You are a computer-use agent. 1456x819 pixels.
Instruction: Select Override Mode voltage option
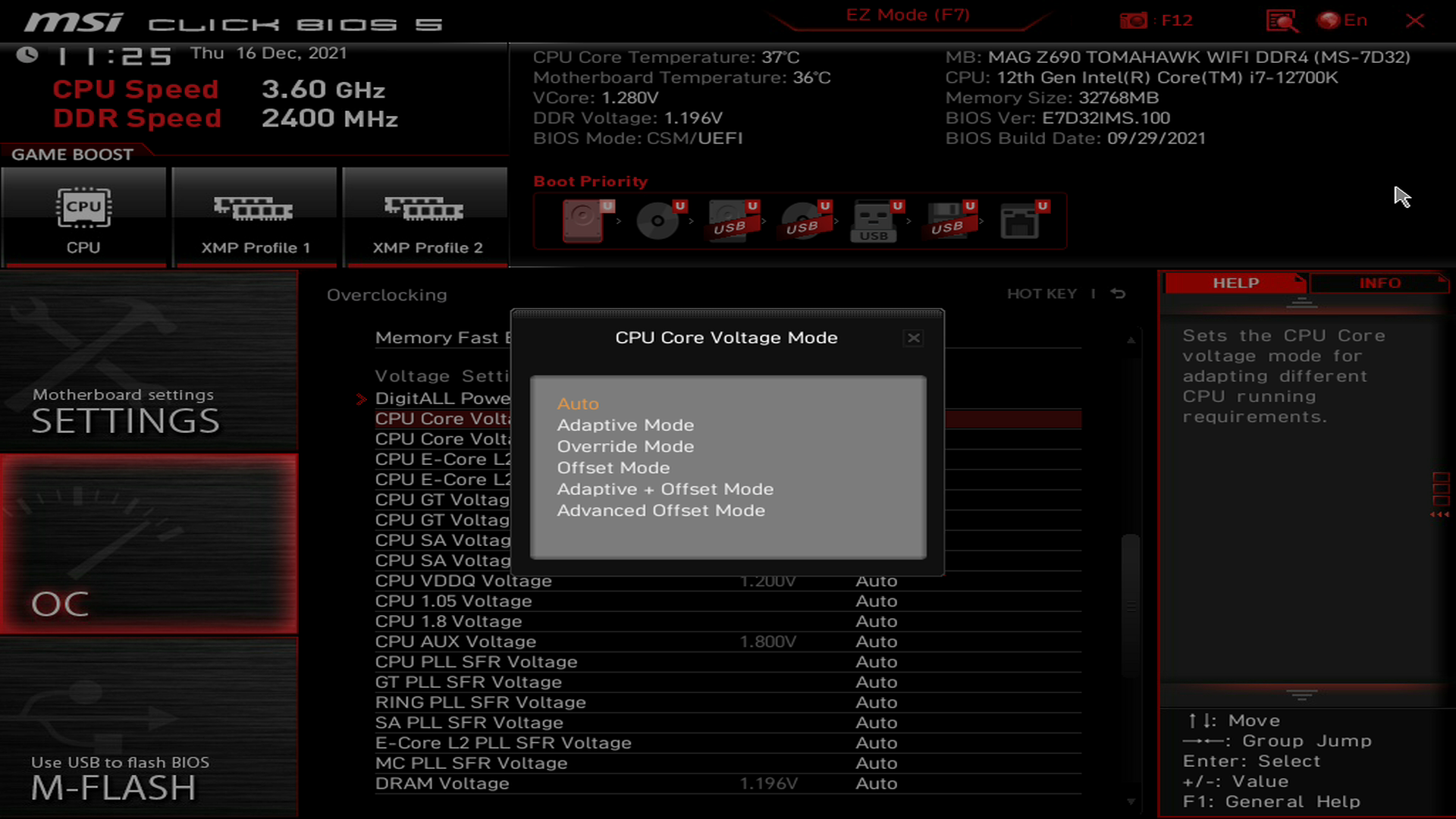625,446
